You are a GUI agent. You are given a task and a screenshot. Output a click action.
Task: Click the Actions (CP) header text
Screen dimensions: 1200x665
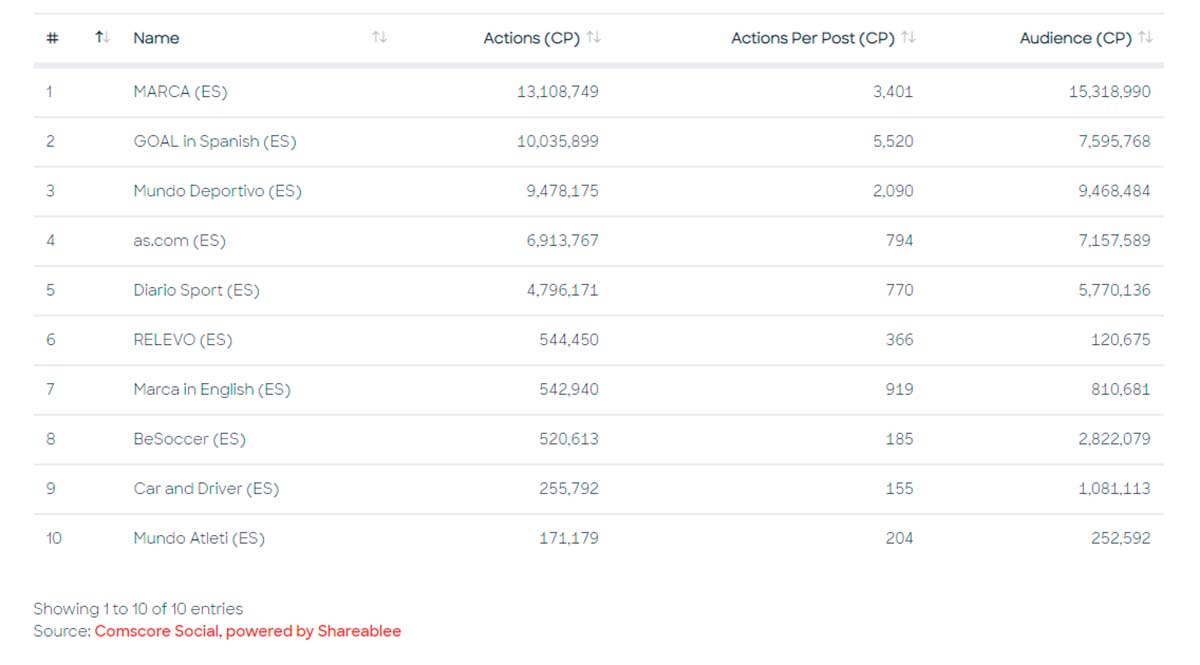(531, 38)
